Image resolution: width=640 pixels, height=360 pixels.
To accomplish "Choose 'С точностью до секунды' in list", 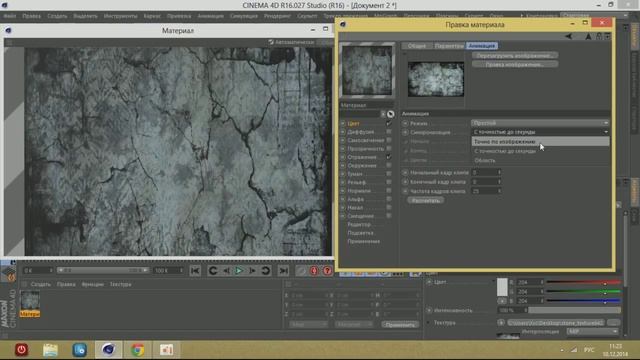I will 540,151.
